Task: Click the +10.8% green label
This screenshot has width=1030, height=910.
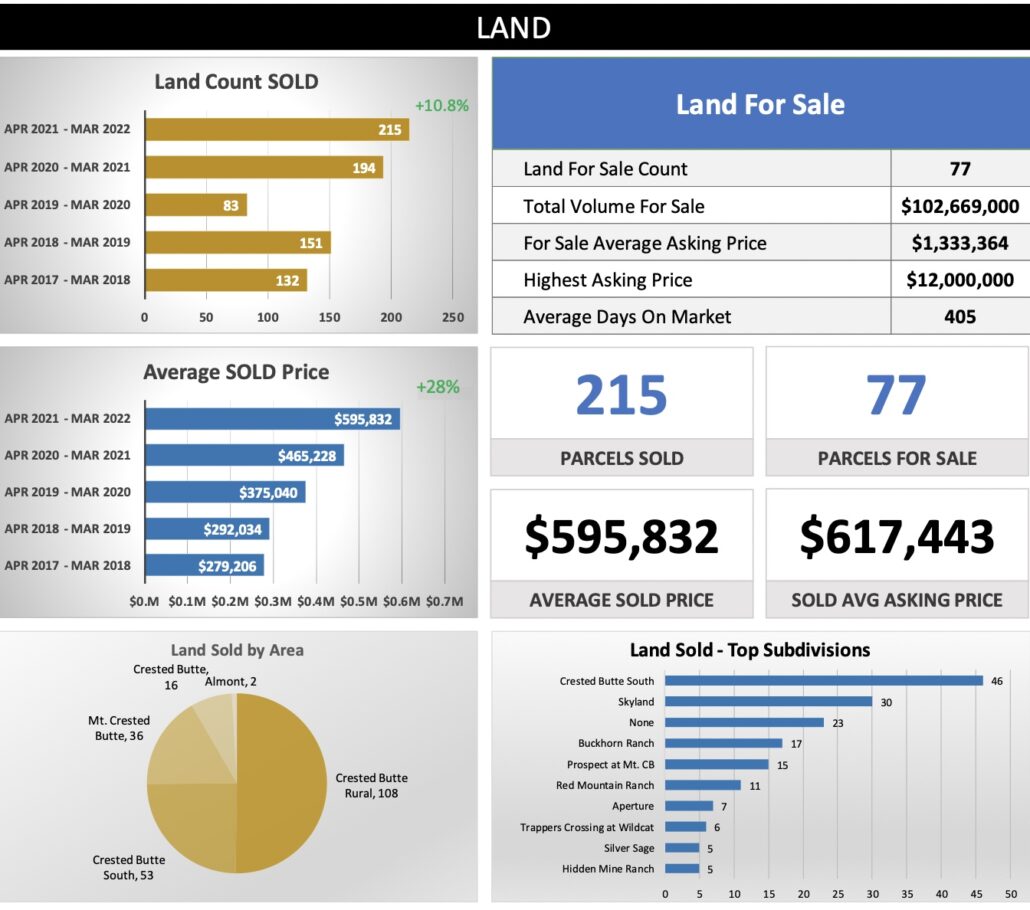Action: [441, 105]
